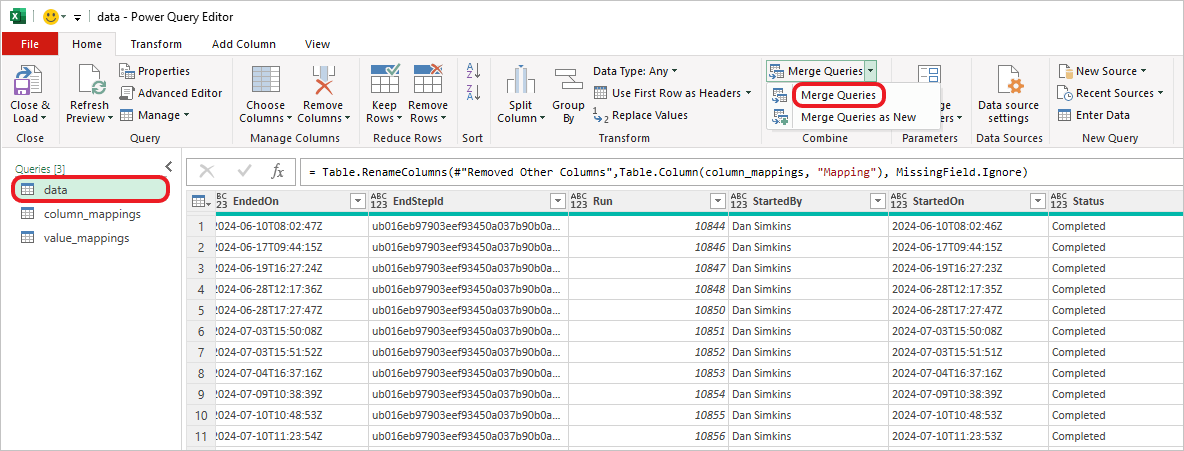Select row 1 header
1184x451 pixels.
[x=201, y=226]
